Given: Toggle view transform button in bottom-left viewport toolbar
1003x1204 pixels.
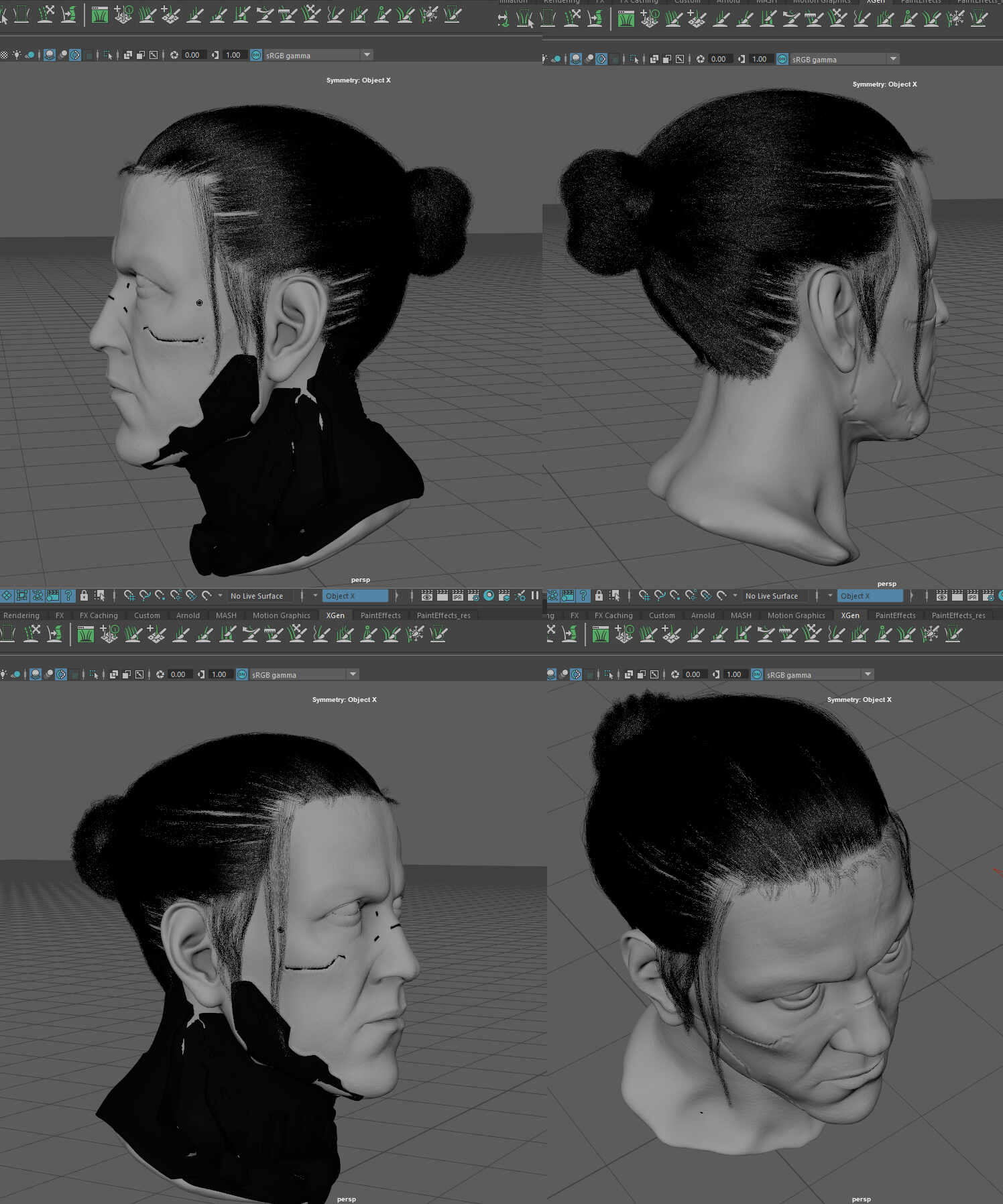Looking at the screenshot, I should pyautogui.click(x=242, y=674).
